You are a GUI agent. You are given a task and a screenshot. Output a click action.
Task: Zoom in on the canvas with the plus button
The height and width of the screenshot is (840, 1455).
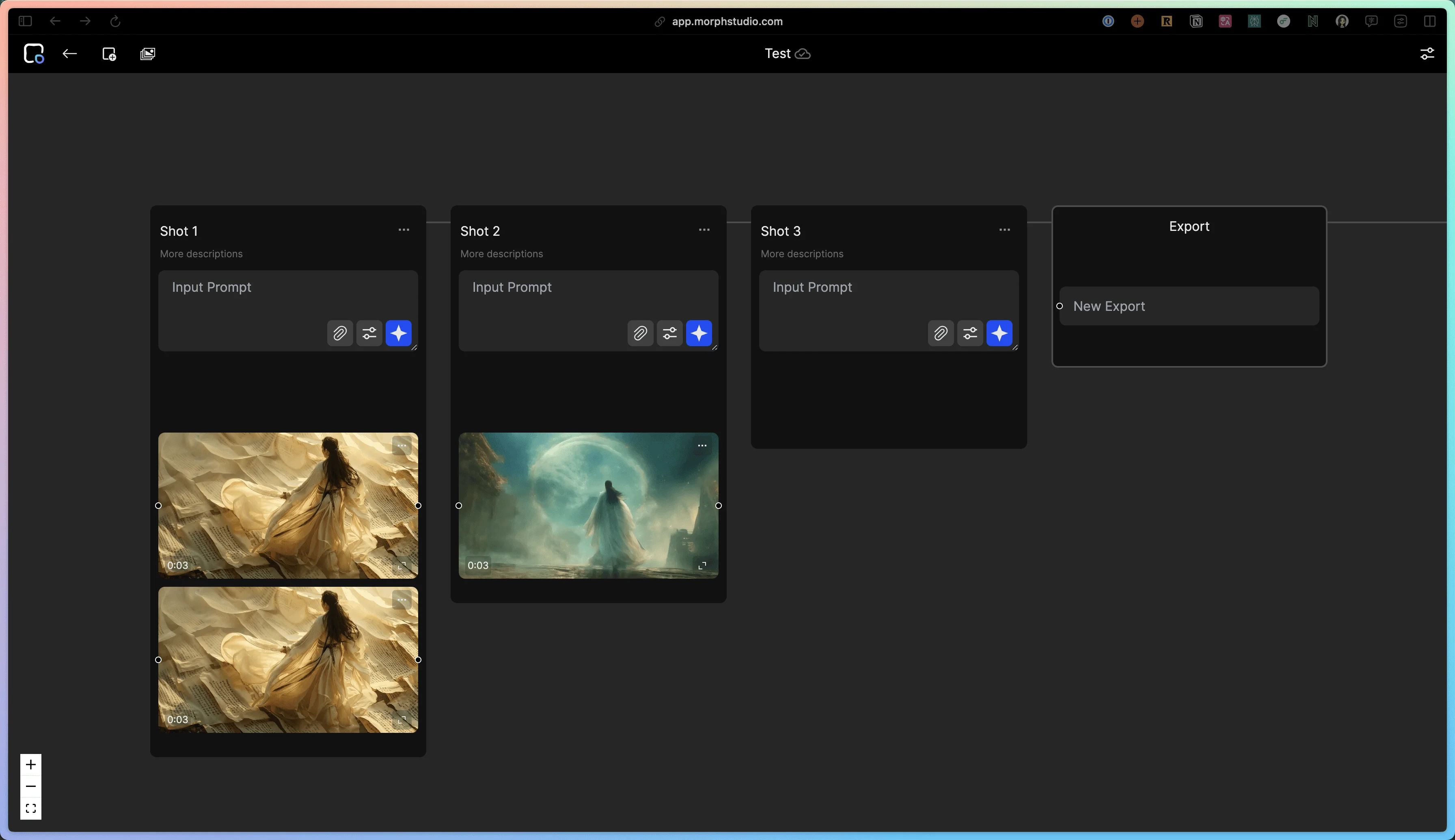[30, 765]
